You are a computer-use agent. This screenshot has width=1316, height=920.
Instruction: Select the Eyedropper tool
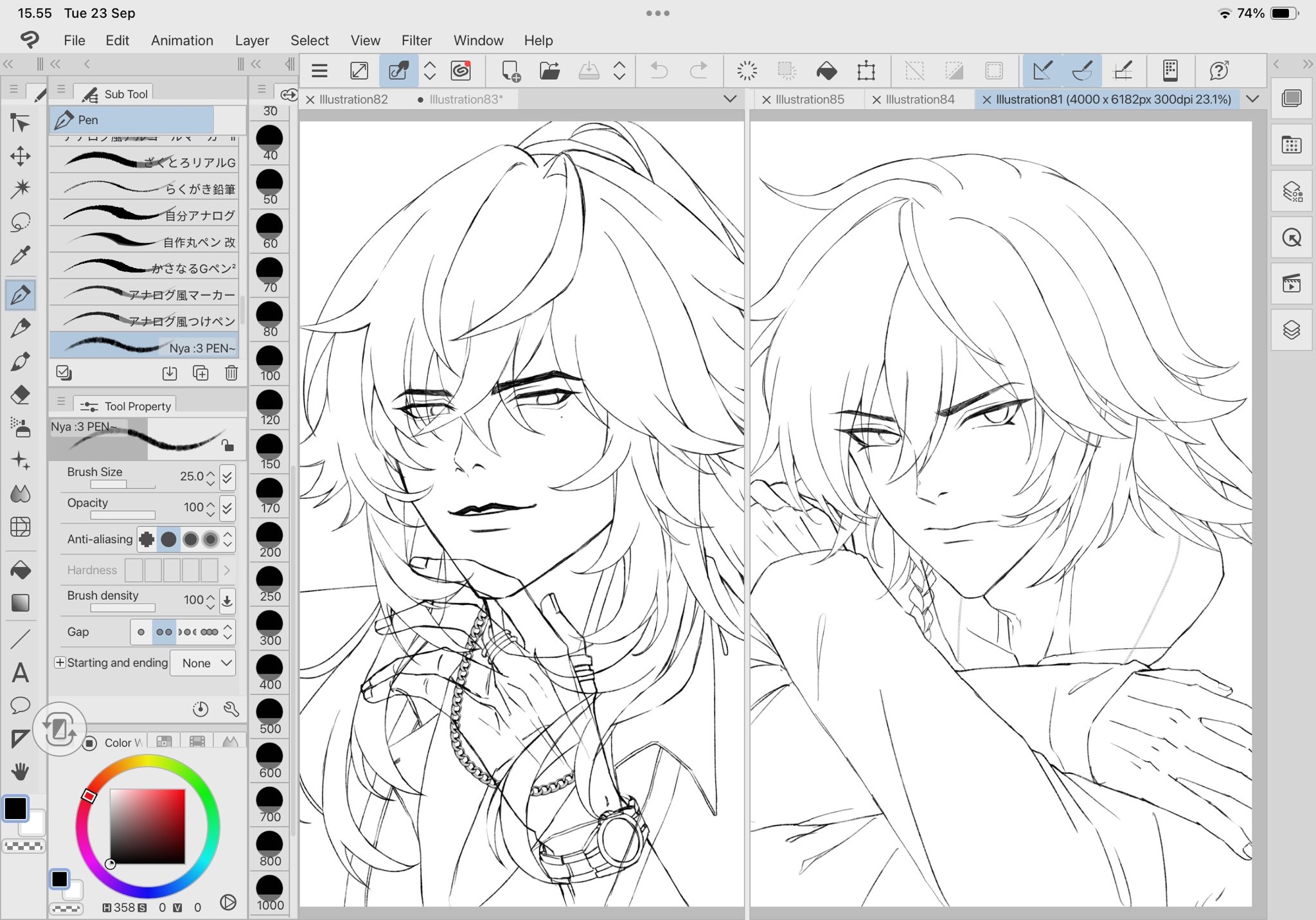point(20,255)
